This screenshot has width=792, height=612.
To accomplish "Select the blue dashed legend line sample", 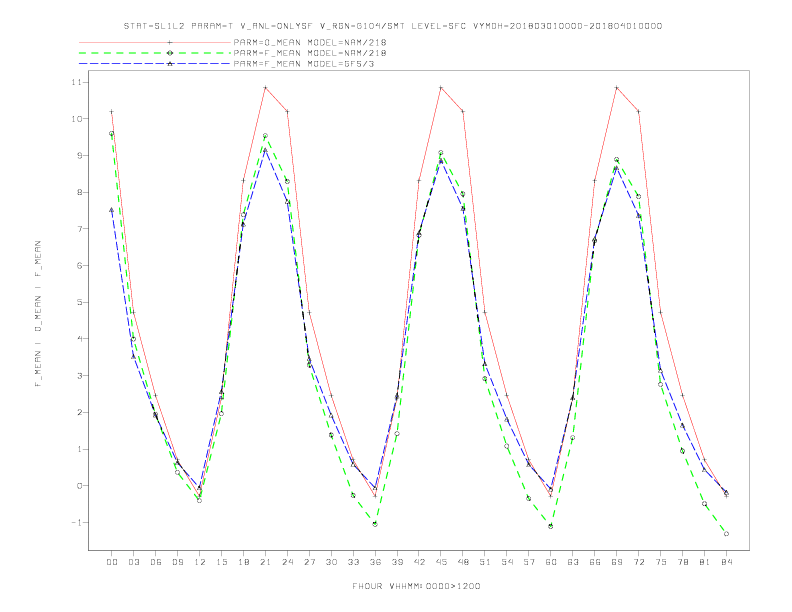I will [155, 64].
